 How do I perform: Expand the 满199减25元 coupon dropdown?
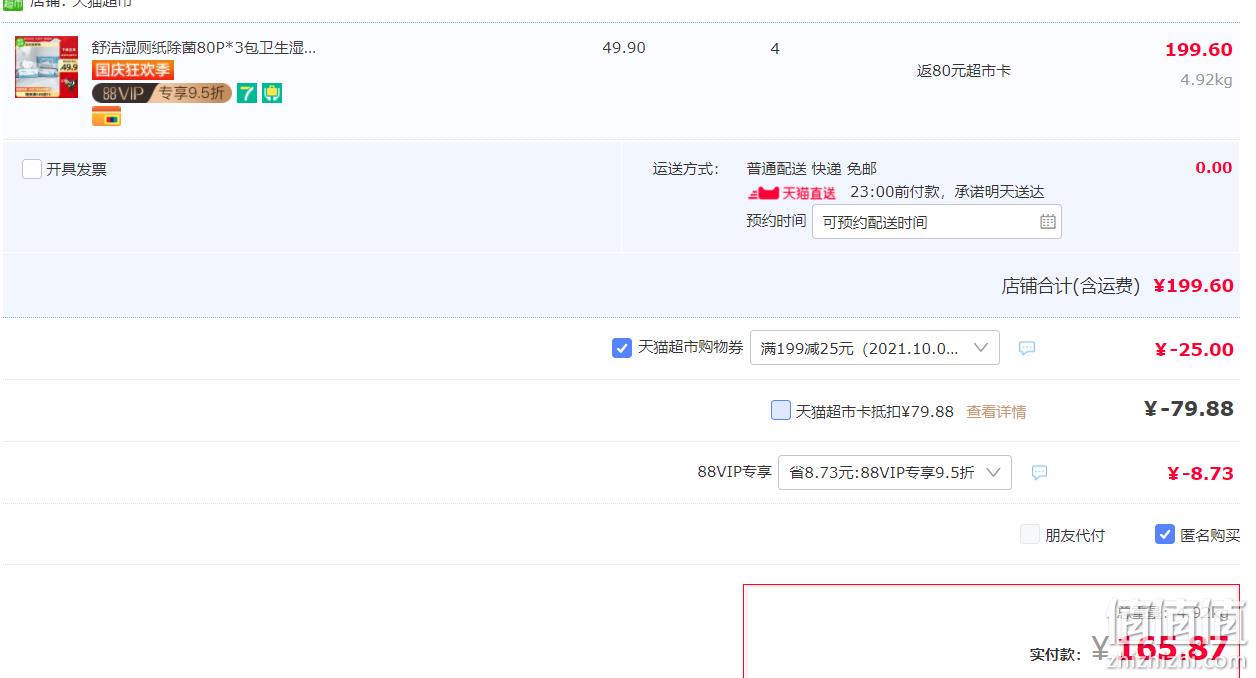[874, 348]
